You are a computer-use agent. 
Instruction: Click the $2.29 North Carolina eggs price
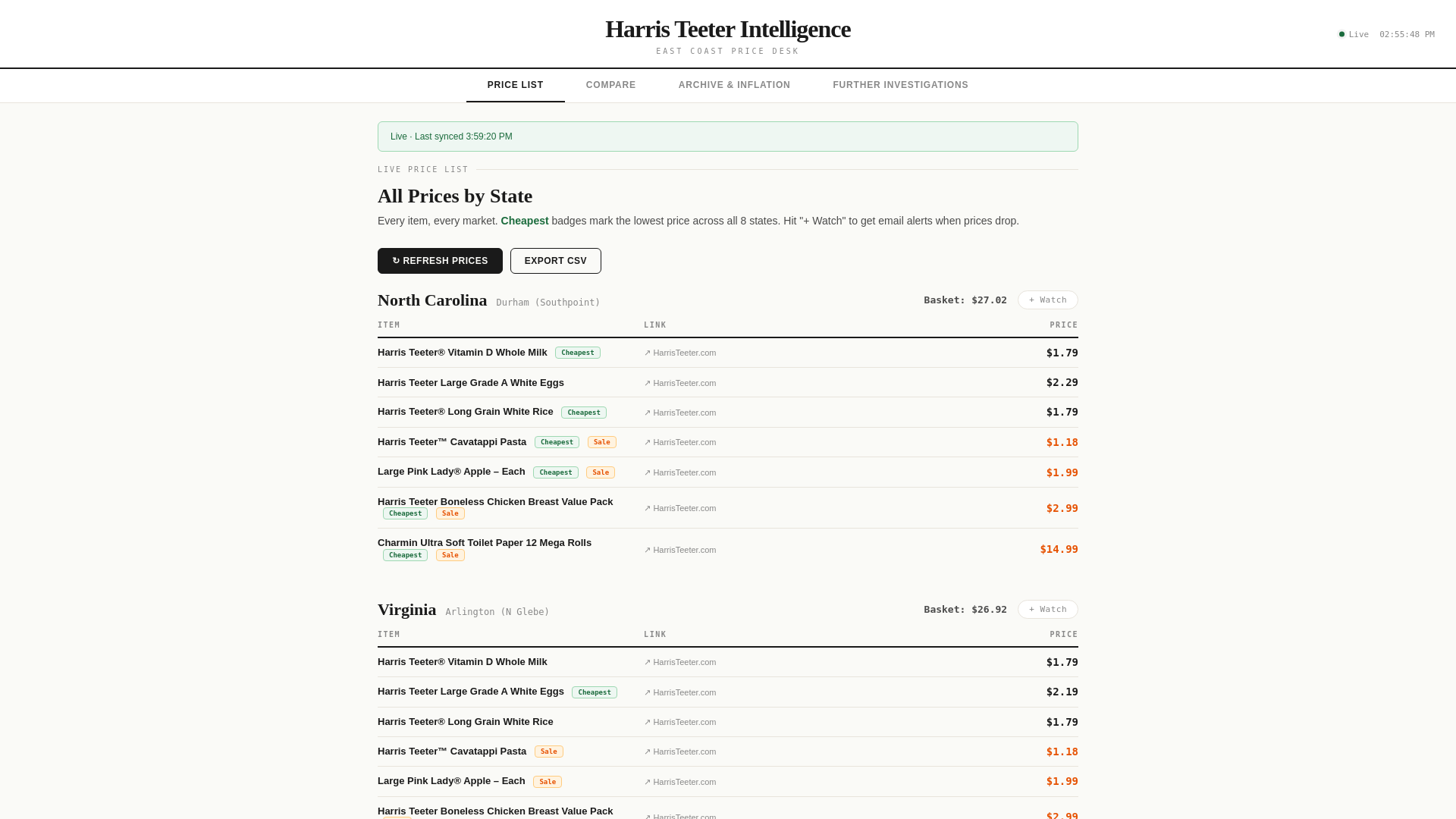coord(1062,382)
